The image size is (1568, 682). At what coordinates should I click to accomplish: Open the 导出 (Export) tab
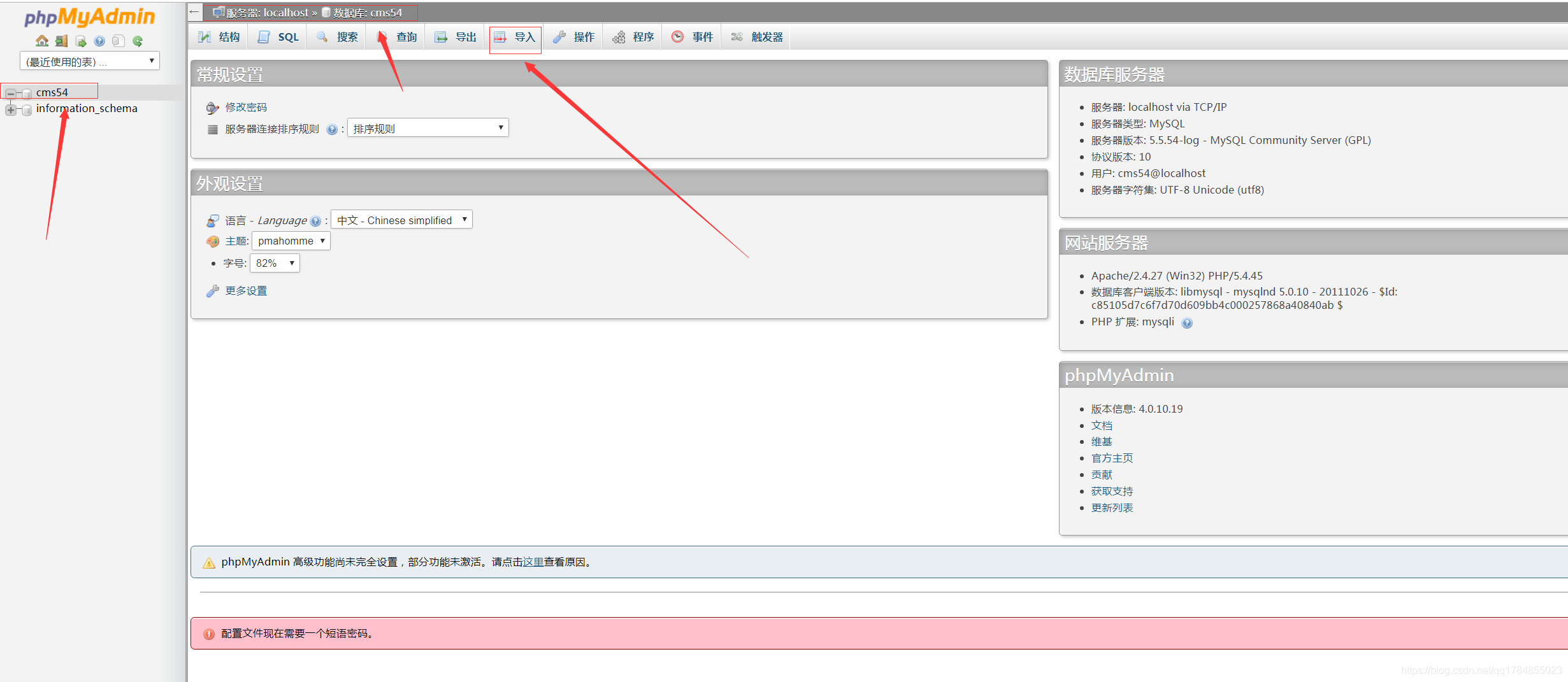point(456,37)
